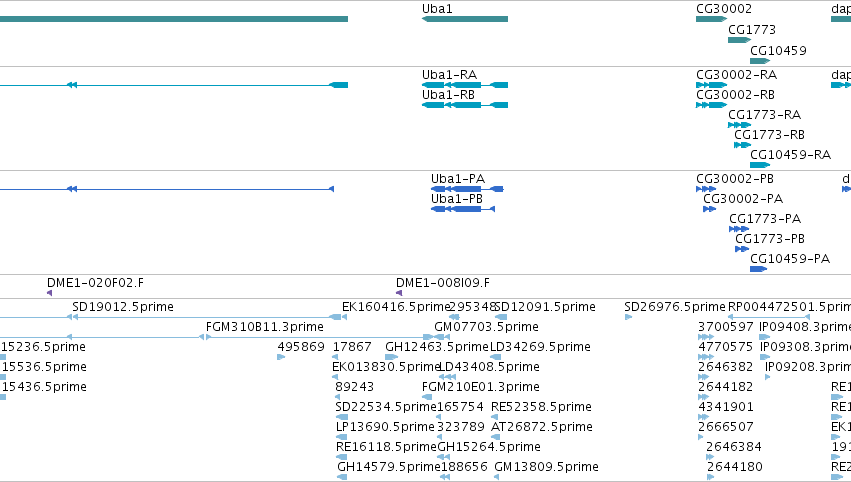
Task: Select the LD43408.5prime EST
Action: (489, 367)
